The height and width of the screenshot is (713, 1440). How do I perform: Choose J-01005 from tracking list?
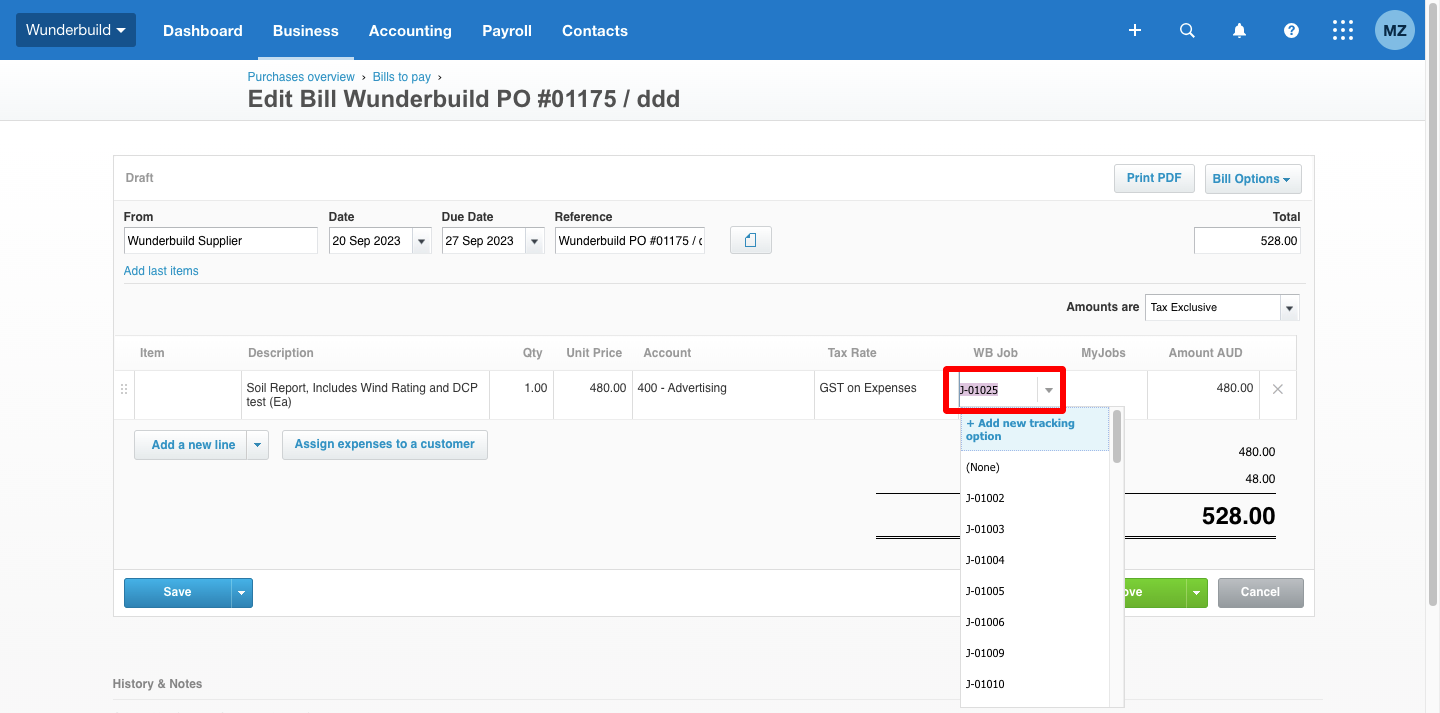click(x=1035, y=591)
